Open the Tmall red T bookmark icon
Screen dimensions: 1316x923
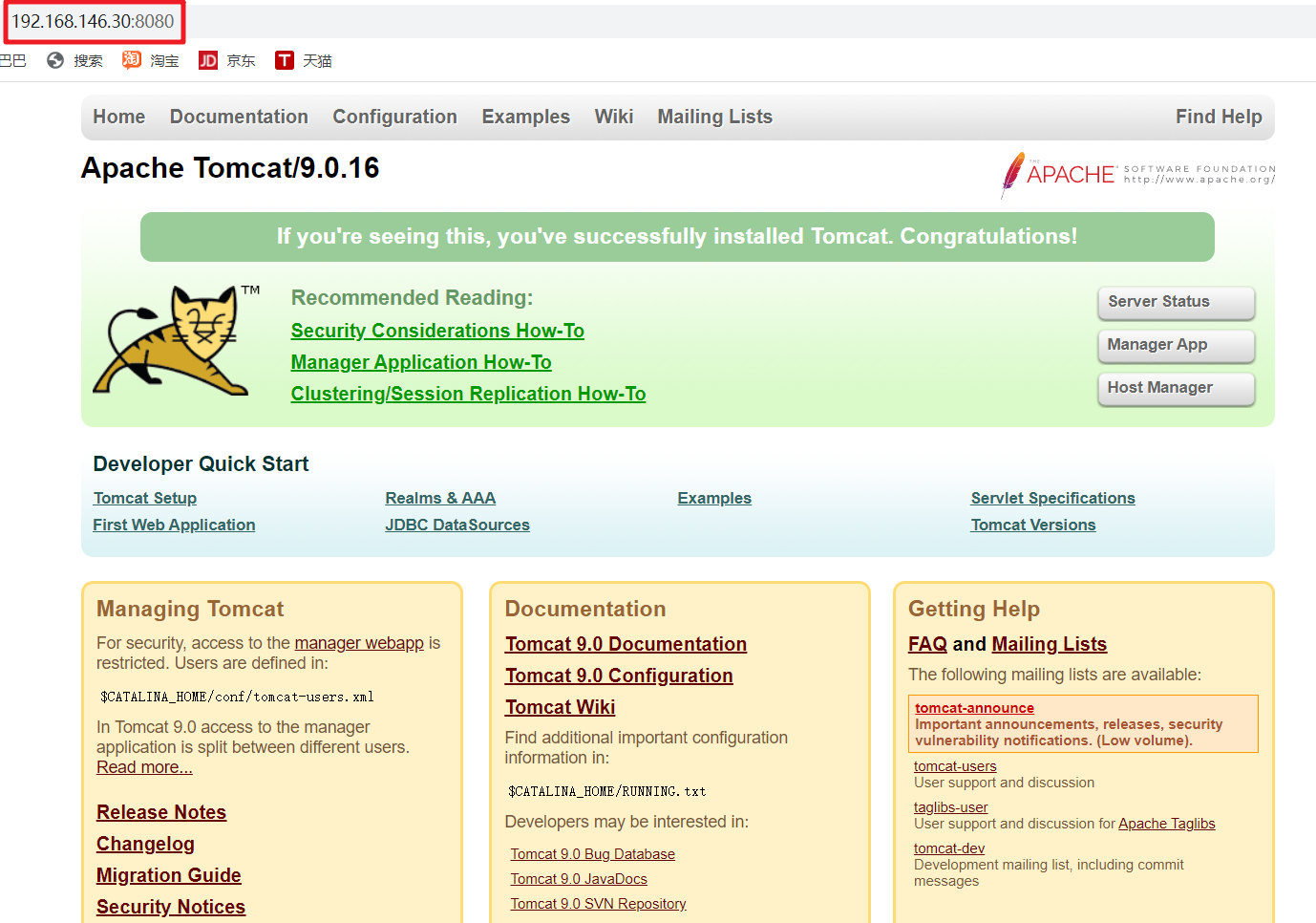(285, 60)
